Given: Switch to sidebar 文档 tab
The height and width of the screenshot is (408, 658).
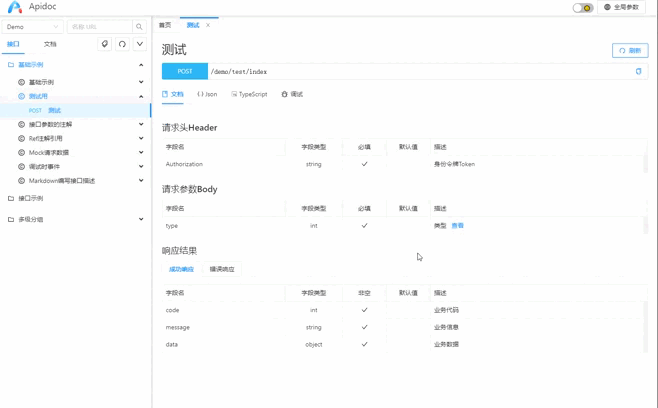Looking at the screenshot, I should tap(50, 44).
